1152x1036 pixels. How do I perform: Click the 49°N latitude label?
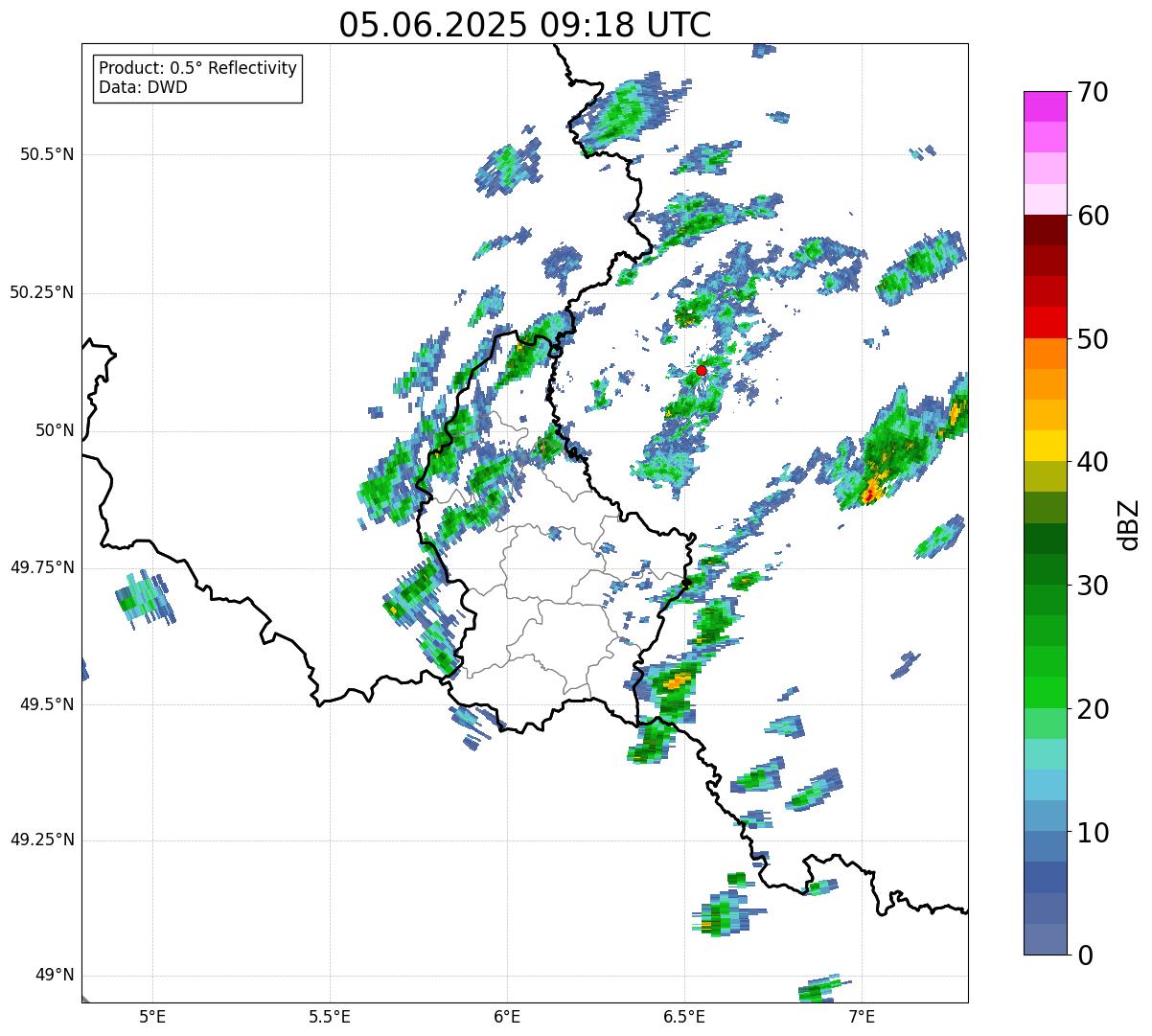click(55, 976)
